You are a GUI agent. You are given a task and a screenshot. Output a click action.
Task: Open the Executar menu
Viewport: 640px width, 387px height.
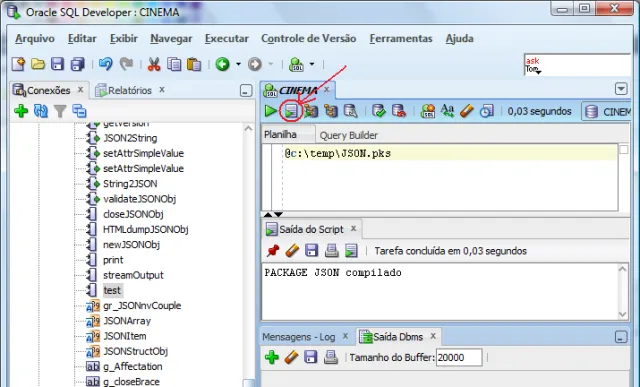227,38
